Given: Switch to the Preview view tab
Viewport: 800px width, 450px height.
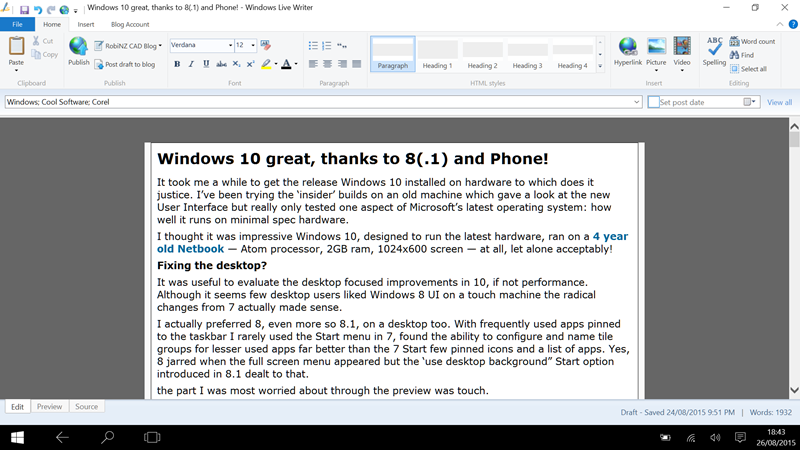Looking at the screenshot, I should (49, 407).
